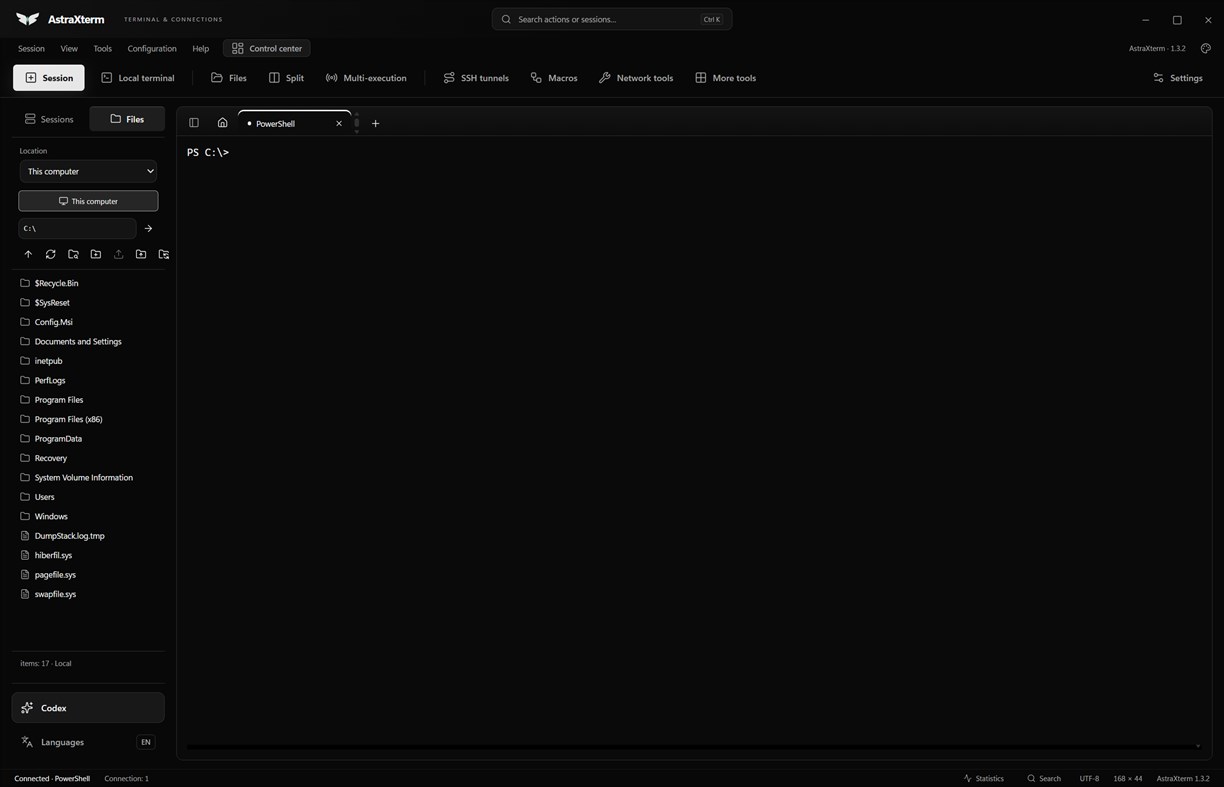Click the folder search icon
Viewport: 1224px width, 787px height.
tap(73, 254)
